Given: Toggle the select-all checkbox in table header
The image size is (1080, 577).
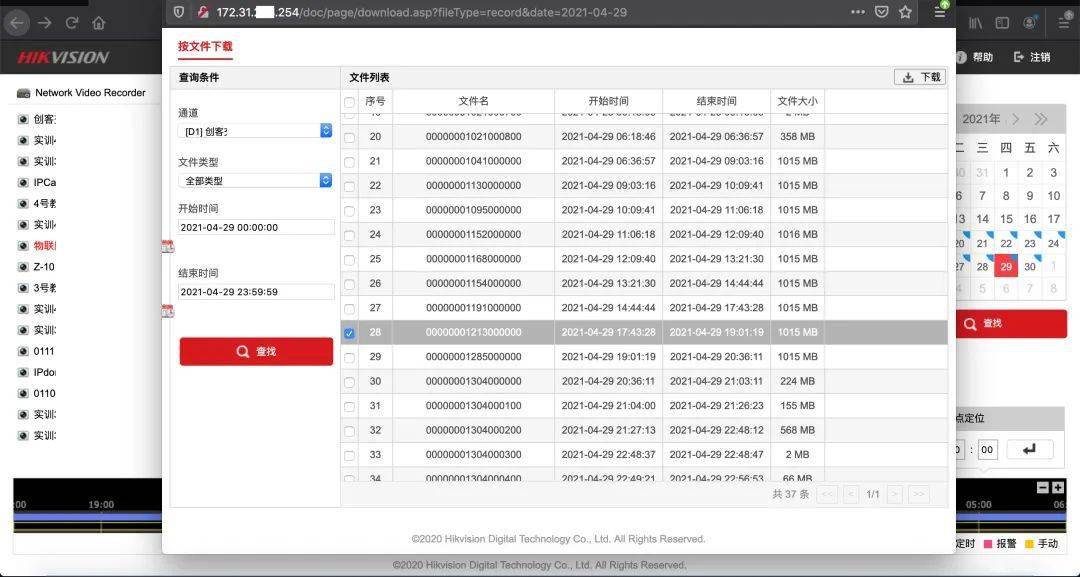Looking at the screenshot, I should click(x=349, y=102).
